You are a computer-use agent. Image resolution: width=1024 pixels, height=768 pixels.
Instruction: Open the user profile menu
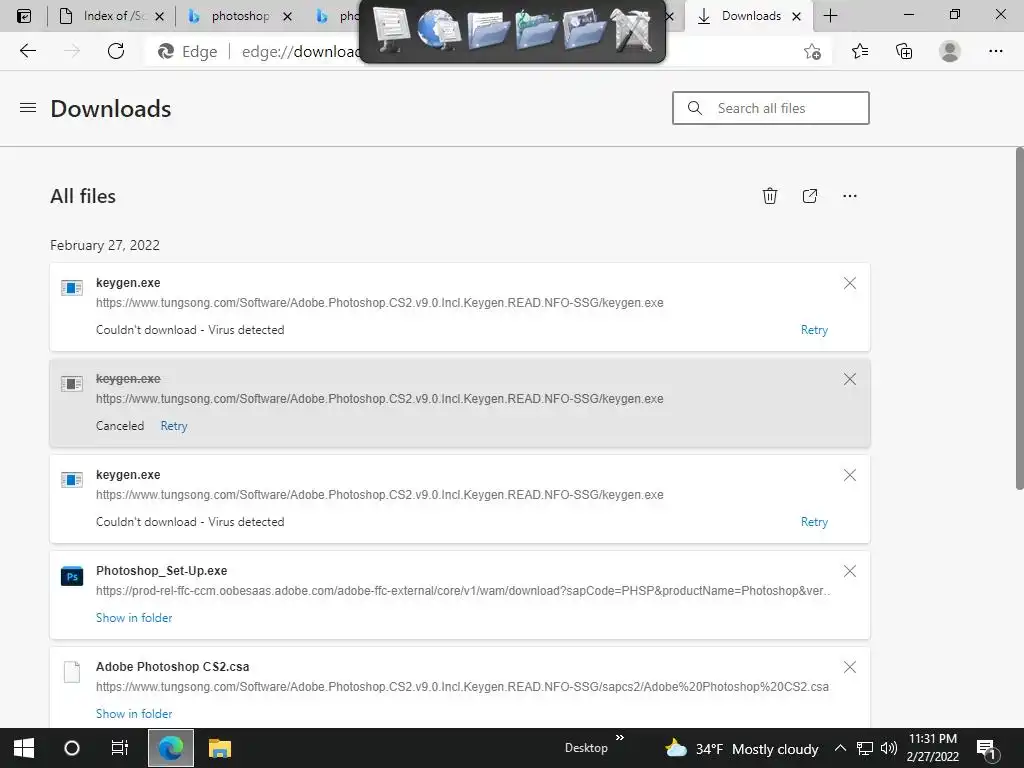tap(950, 51)
